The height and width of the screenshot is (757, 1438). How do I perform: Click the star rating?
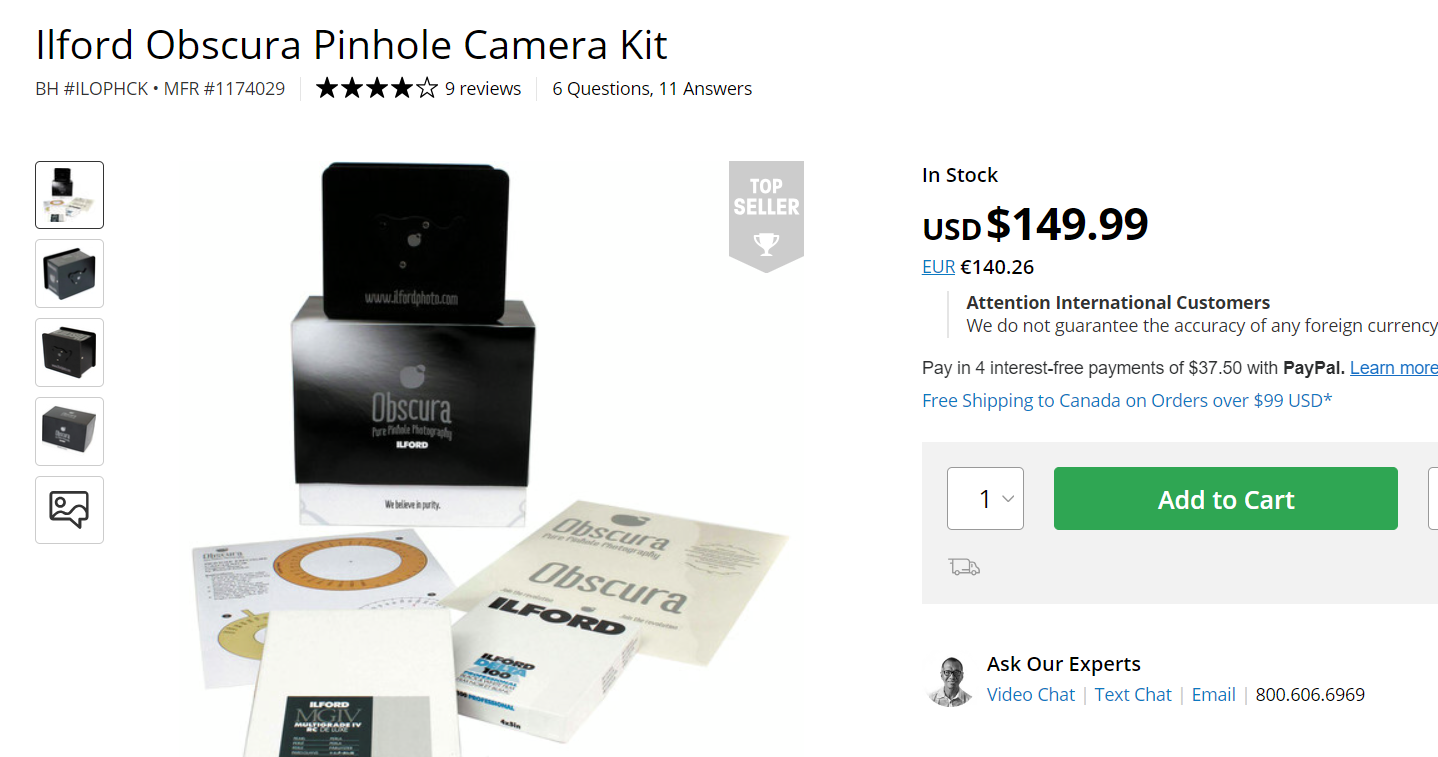(x=376, y=89)
